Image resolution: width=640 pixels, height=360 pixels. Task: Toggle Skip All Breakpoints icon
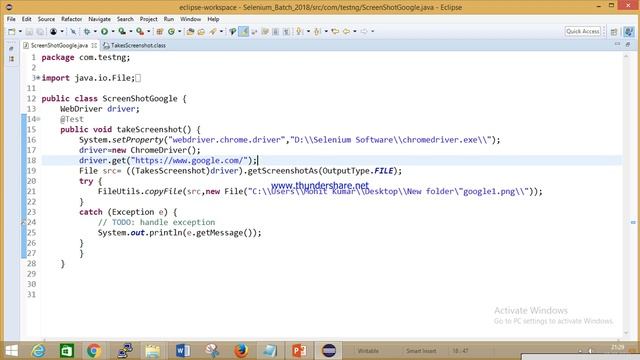click(73, 31)
